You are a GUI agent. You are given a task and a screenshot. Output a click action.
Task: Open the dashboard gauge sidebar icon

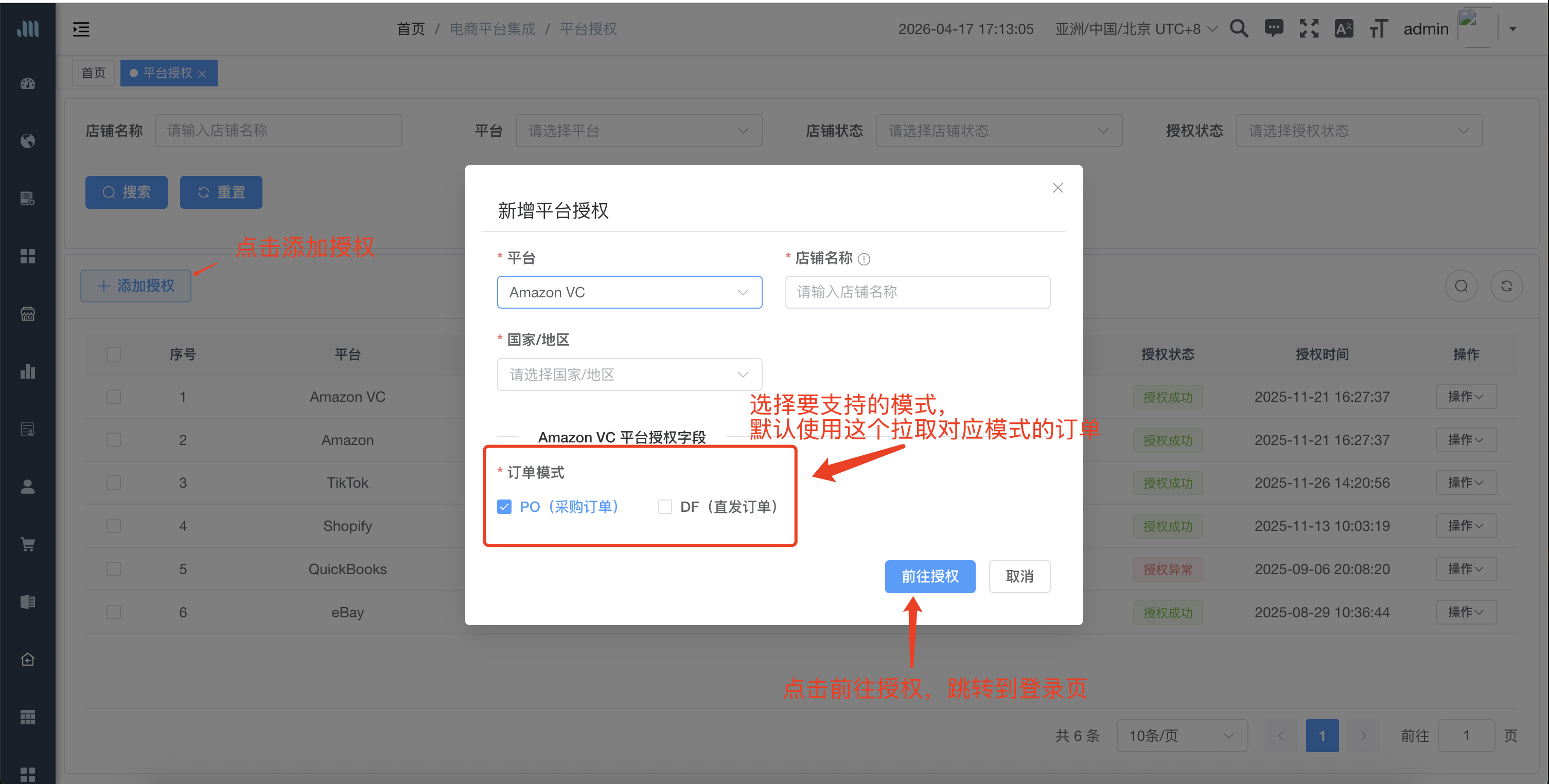28,83
